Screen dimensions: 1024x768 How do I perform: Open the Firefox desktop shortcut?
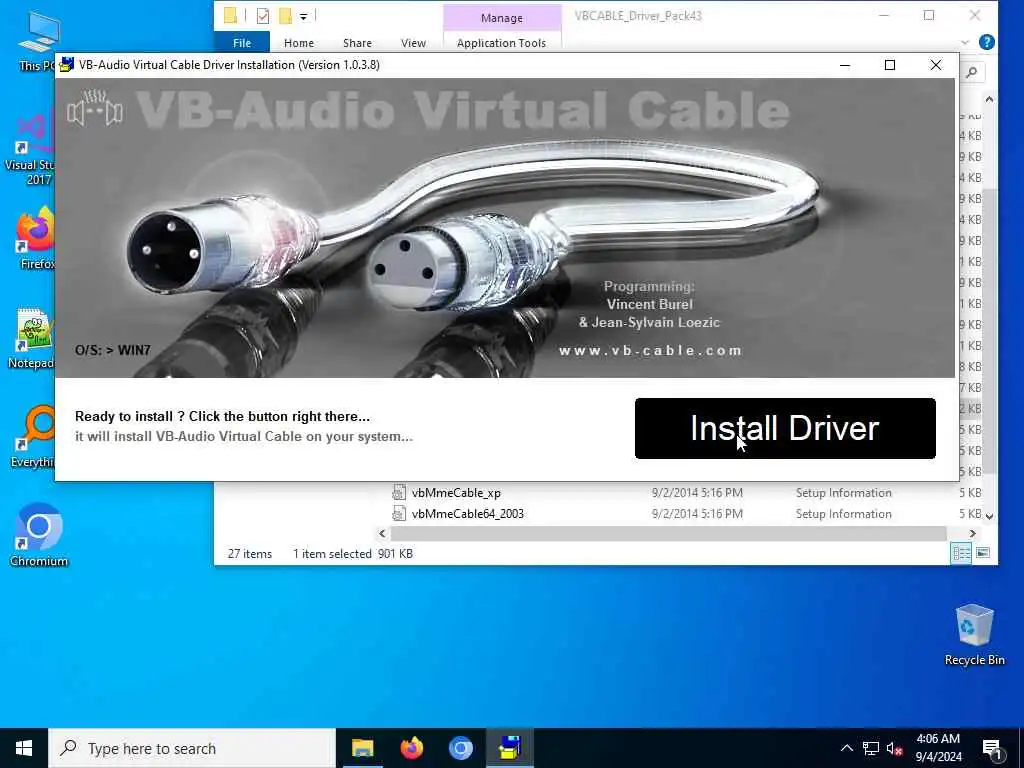(36, 238)
